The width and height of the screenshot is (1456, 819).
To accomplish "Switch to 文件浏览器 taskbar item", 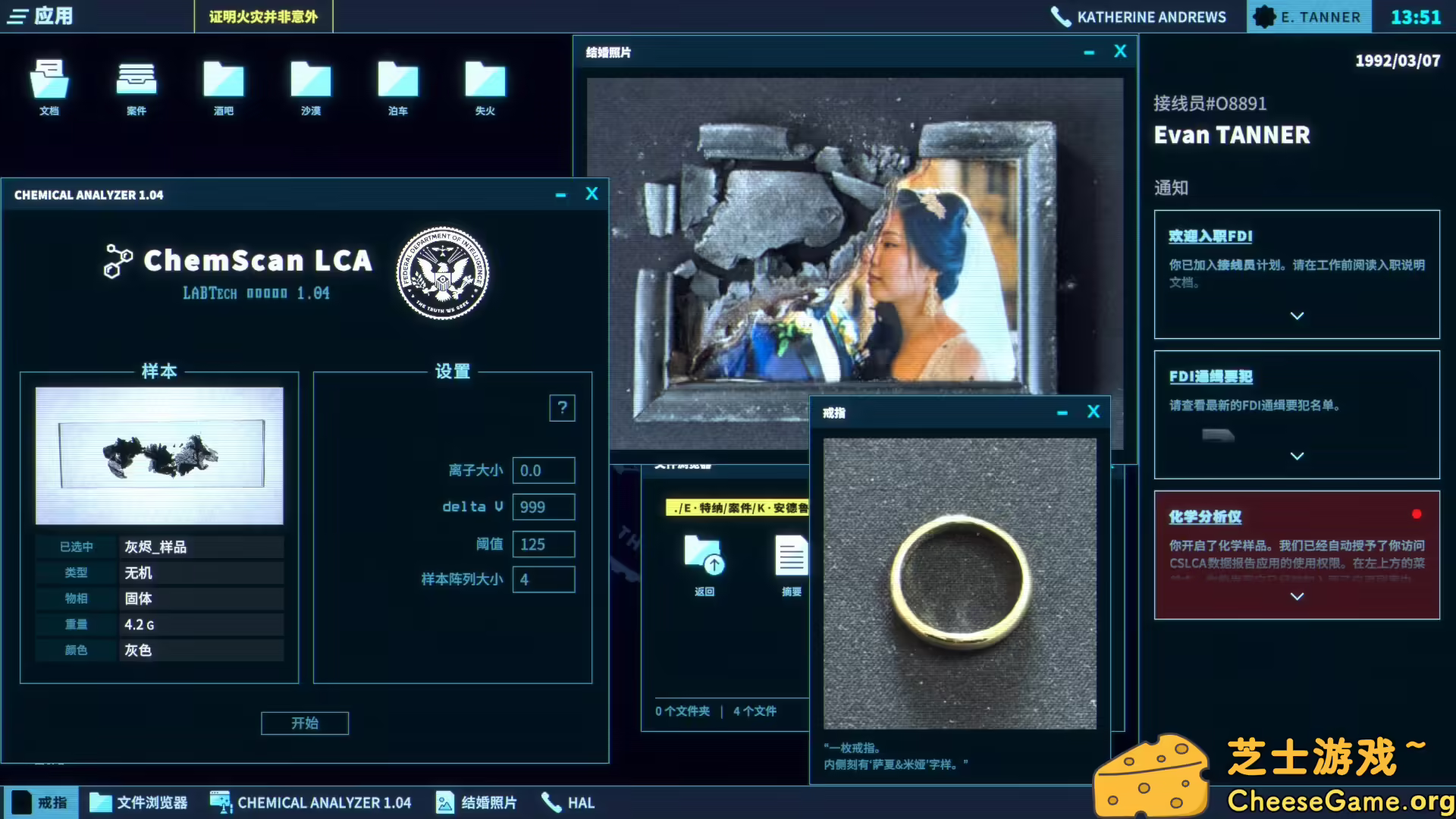I will tap(139, 802).
